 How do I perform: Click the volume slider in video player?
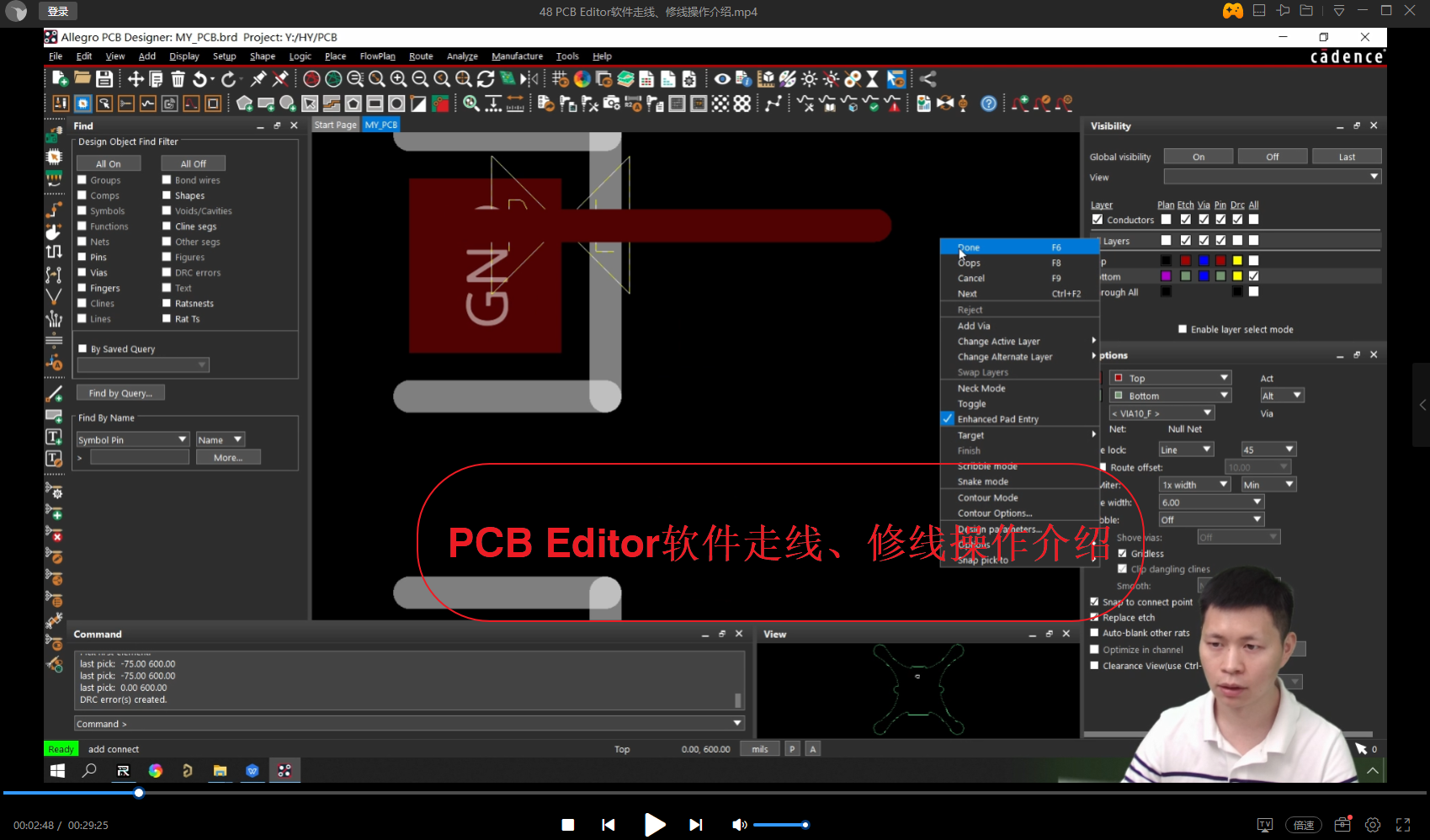tap(780, 825)
